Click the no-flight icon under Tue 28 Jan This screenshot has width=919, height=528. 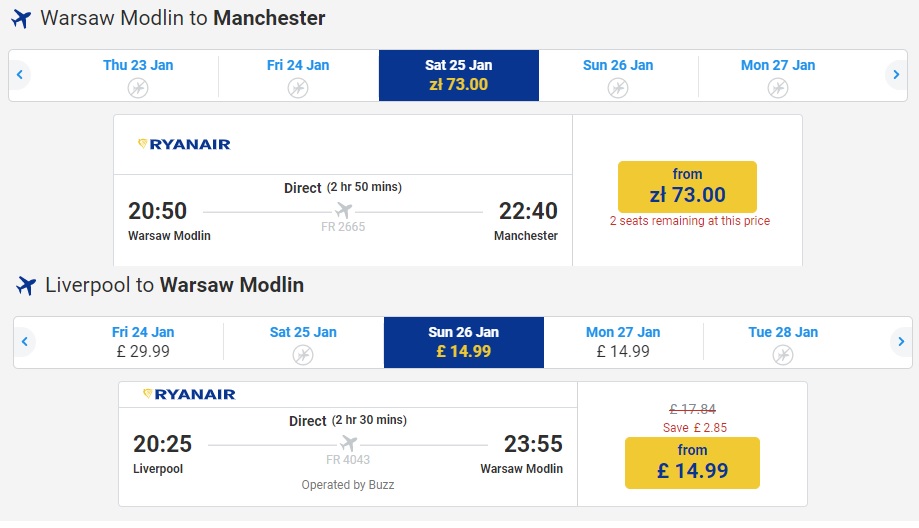pos(783,355)
